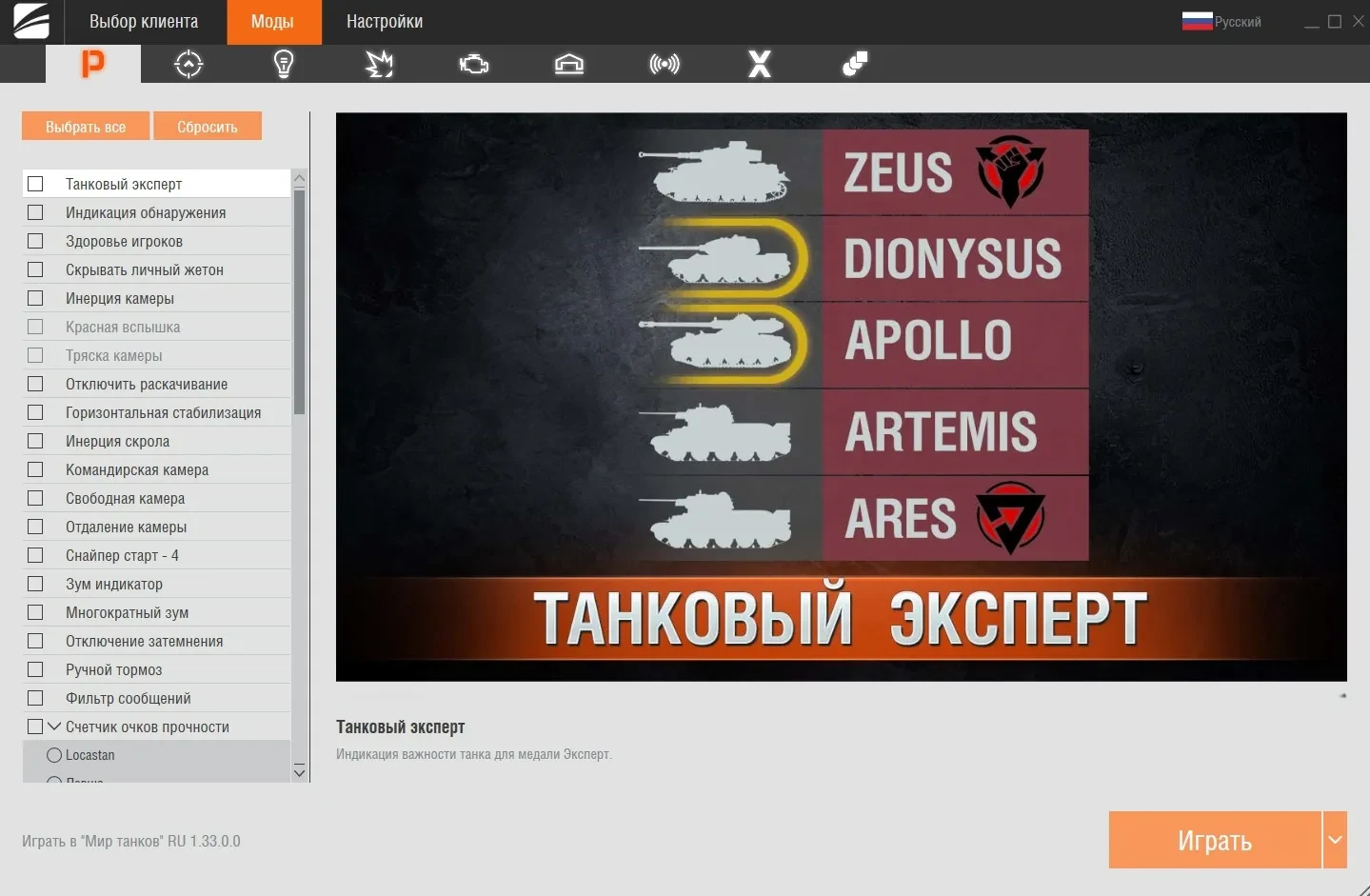Tick the Индикация обнаружения checkbox
1370x896 pixels.
click(36, 212)
